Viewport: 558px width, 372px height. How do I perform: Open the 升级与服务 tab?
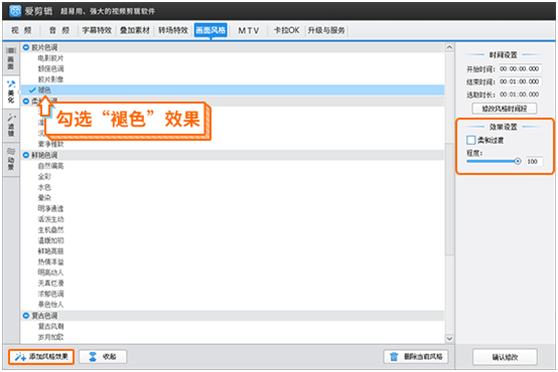coord(326,31)
